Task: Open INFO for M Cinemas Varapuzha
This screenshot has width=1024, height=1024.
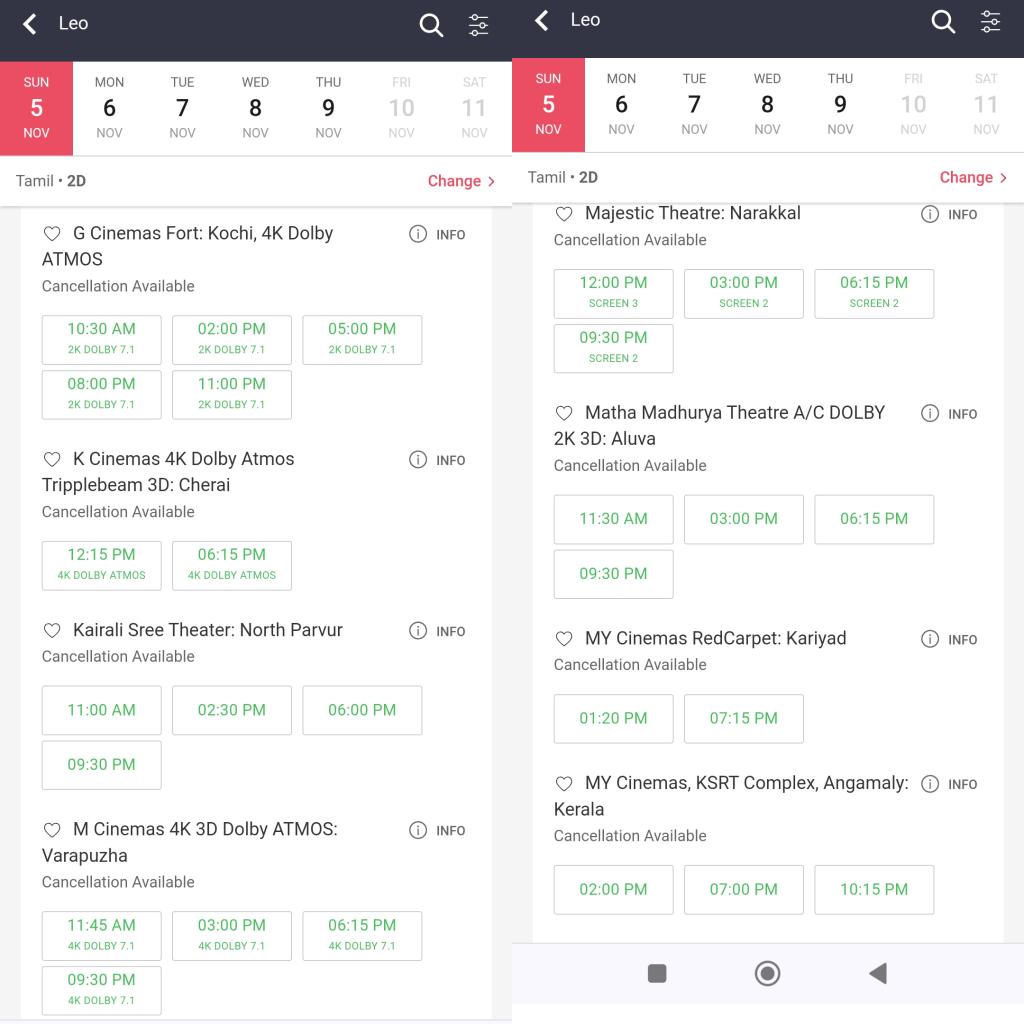Action: coord(438,830)
